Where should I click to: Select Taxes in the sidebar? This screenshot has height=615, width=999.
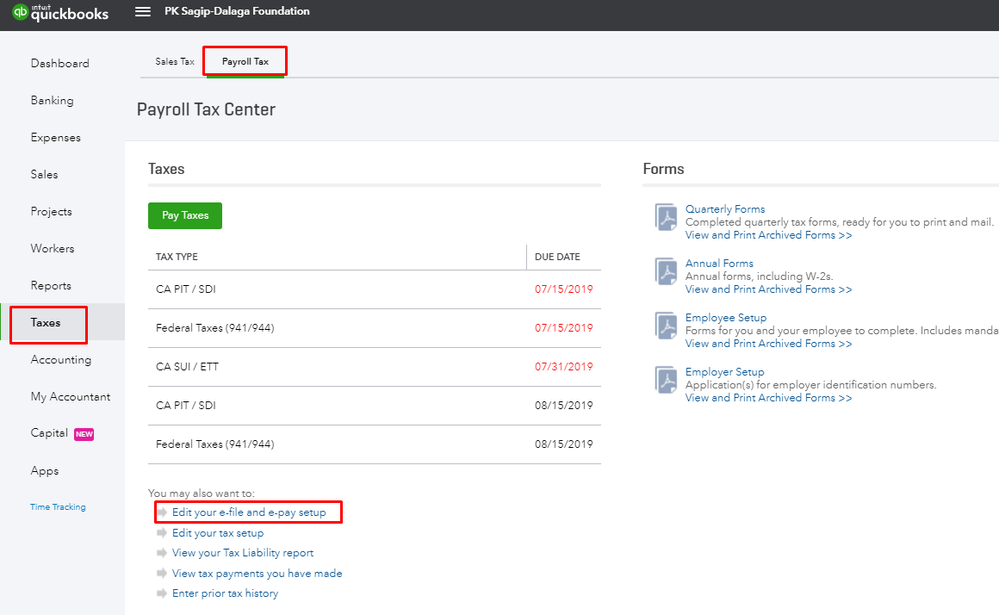click(46, 322)
